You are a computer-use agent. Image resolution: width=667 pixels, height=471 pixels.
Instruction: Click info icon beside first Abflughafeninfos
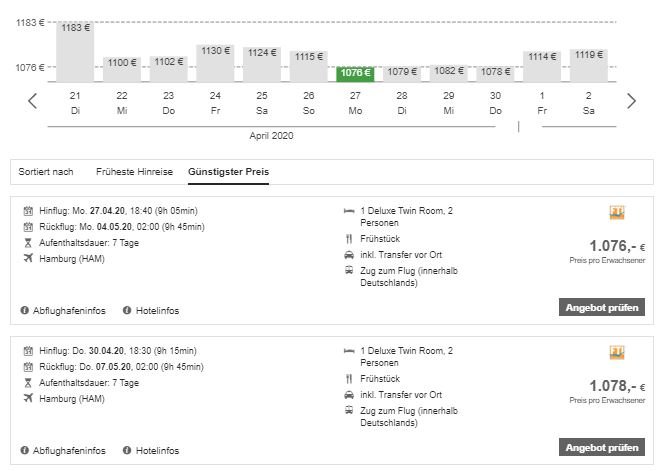coord(25,310)
